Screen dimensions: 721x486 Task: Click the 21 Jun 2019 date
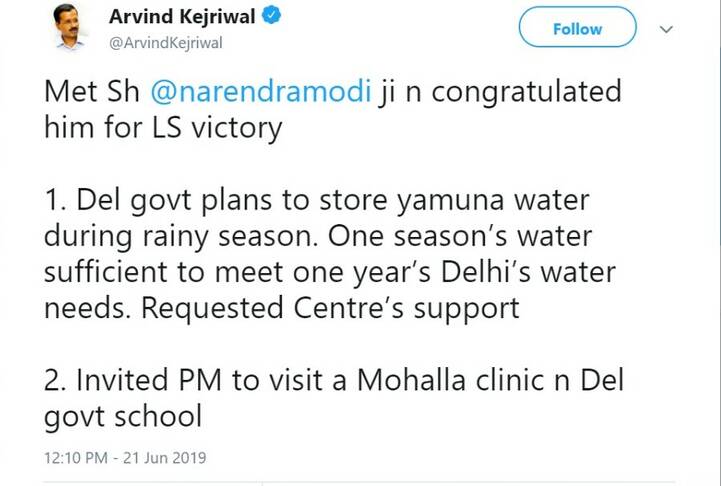(168, 458)
